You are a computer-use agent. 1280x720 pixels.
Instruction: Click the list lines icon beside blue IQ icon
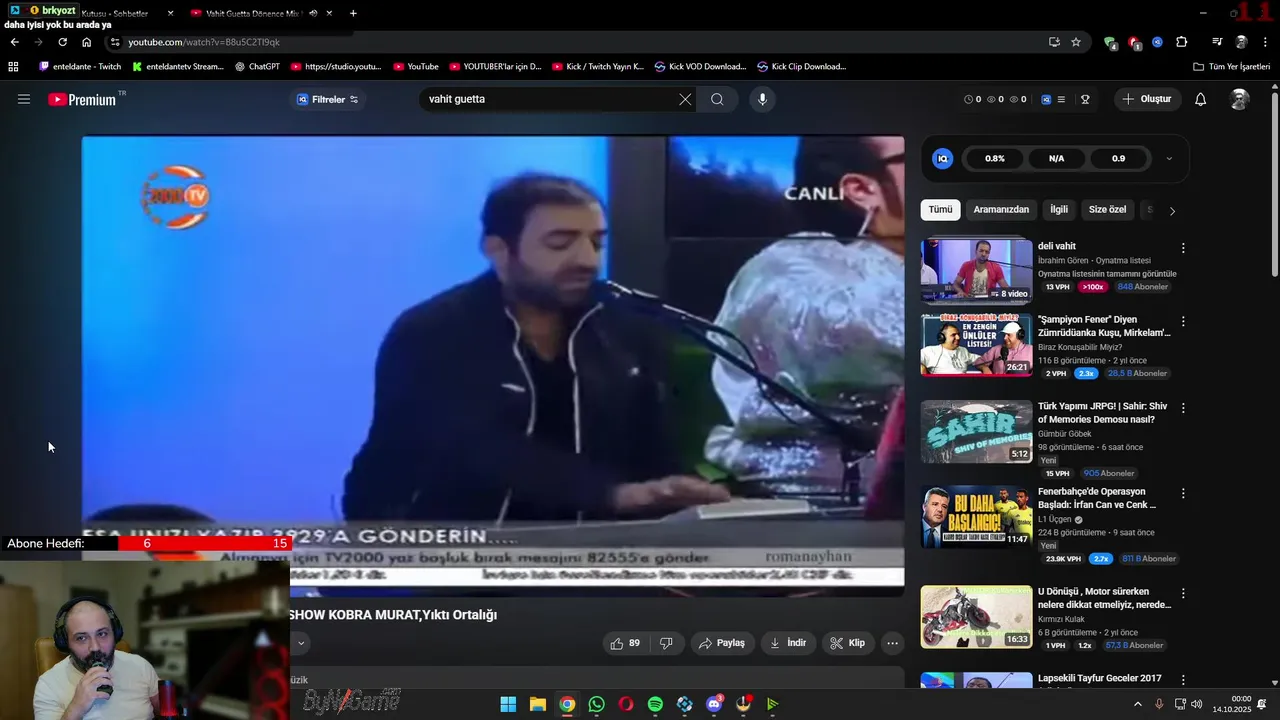tap(1061, 99)
